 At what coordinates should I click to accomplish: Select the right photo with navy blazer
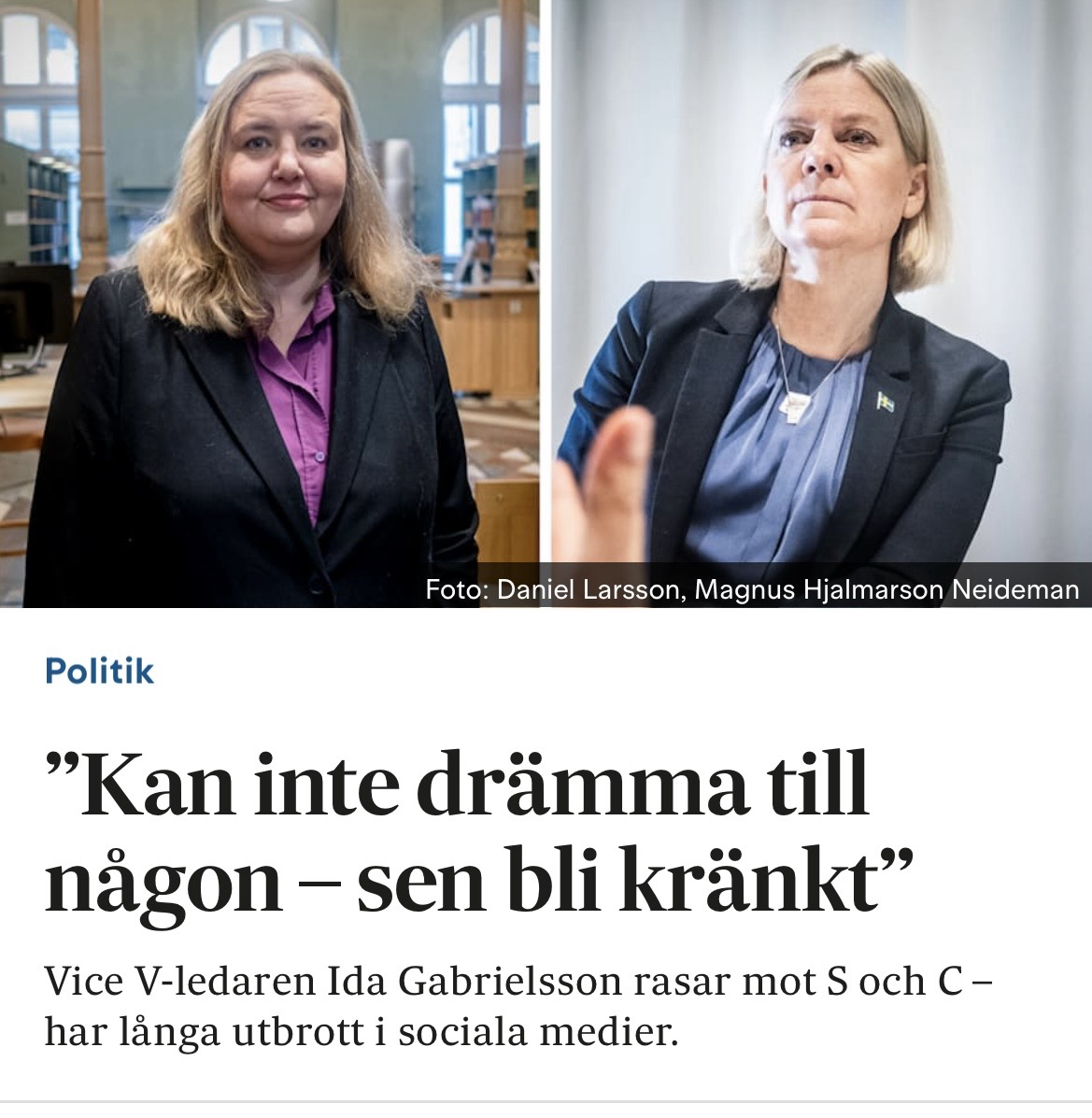coord(822,304)
